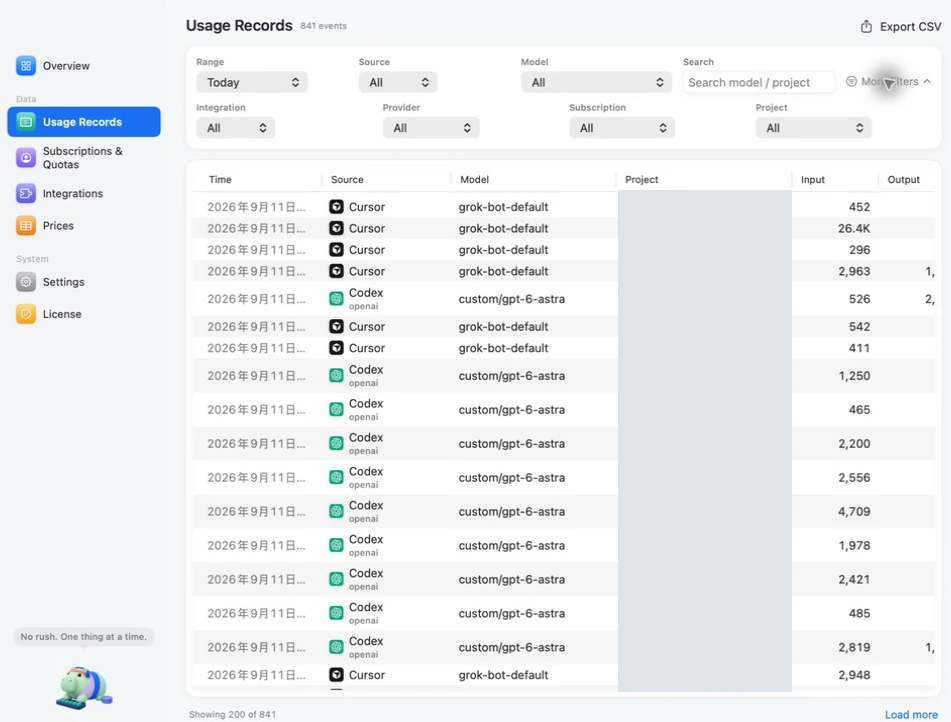Click the input value 4,709

pyautogui.click(x=854, y=511)
